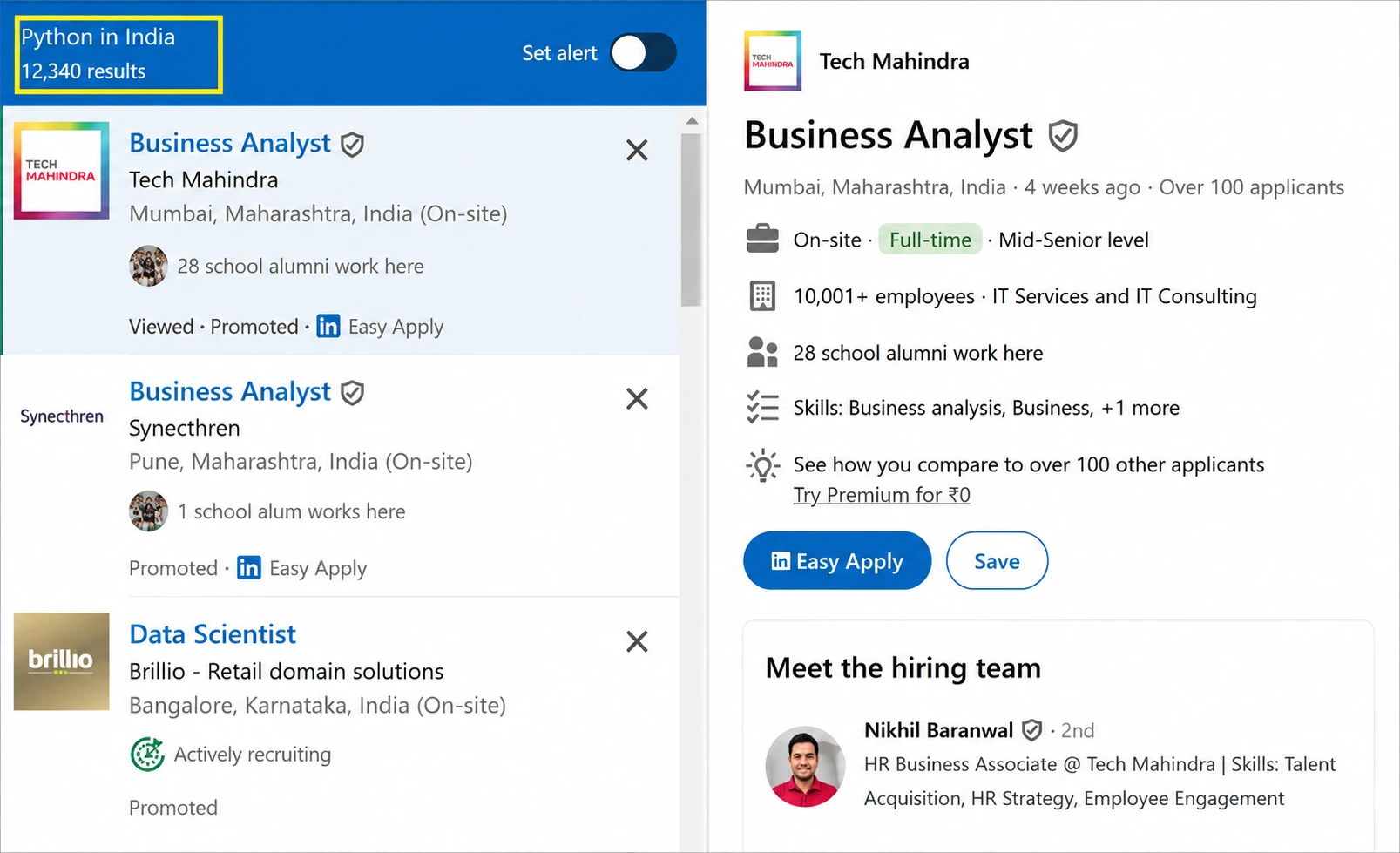Open Tech Mahindra logo in job list
1400x853 pixels.
[x=61, y=170]
